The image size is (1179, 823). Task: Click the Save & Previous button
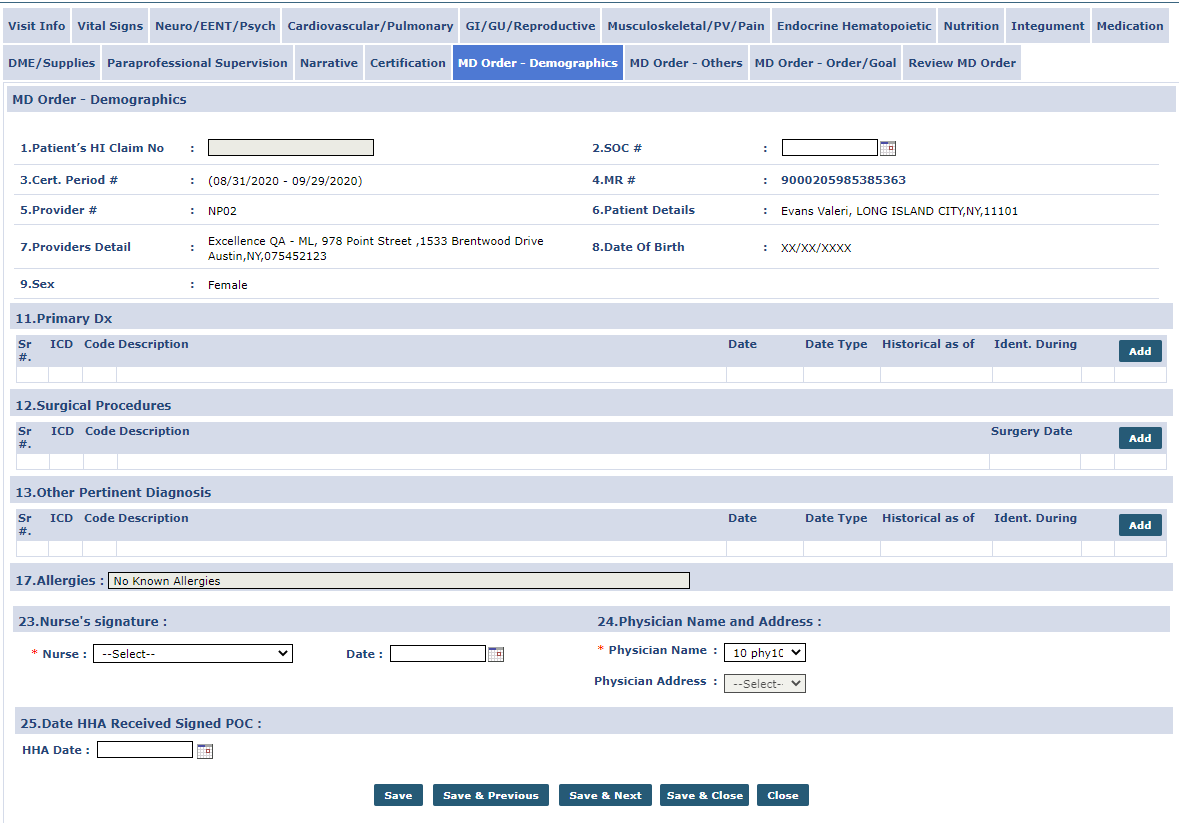tap(490, 795)
